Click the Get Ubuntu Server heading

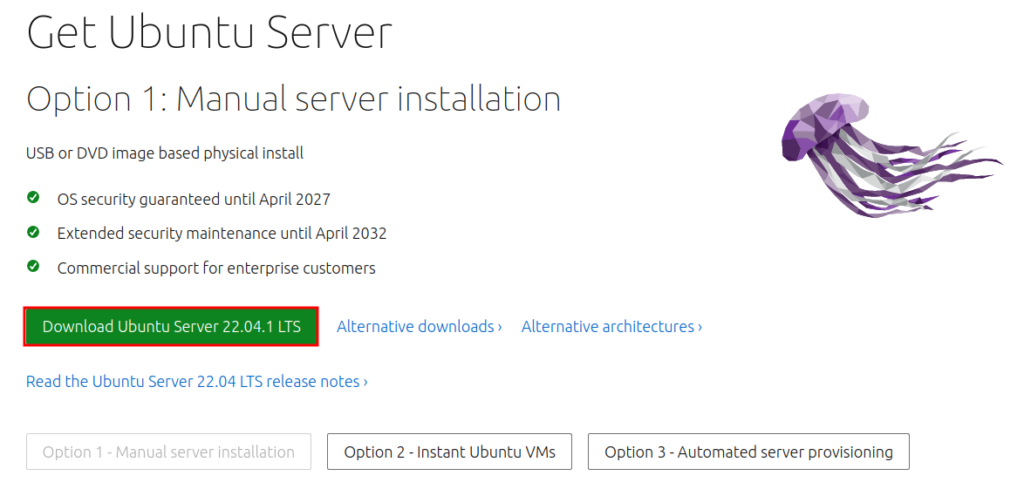click(x=209, y=34)
